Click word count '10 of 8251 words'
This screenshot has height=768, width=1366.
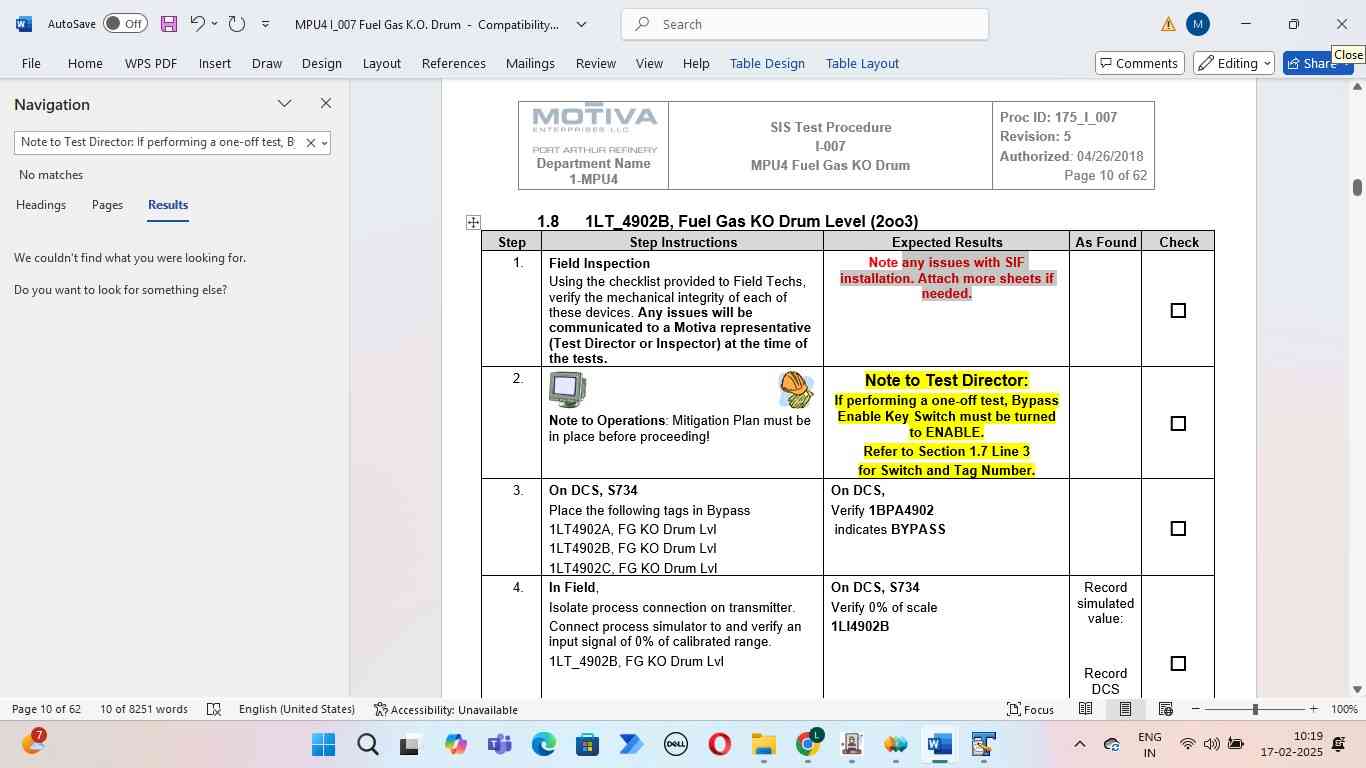[x=144, y=709]
